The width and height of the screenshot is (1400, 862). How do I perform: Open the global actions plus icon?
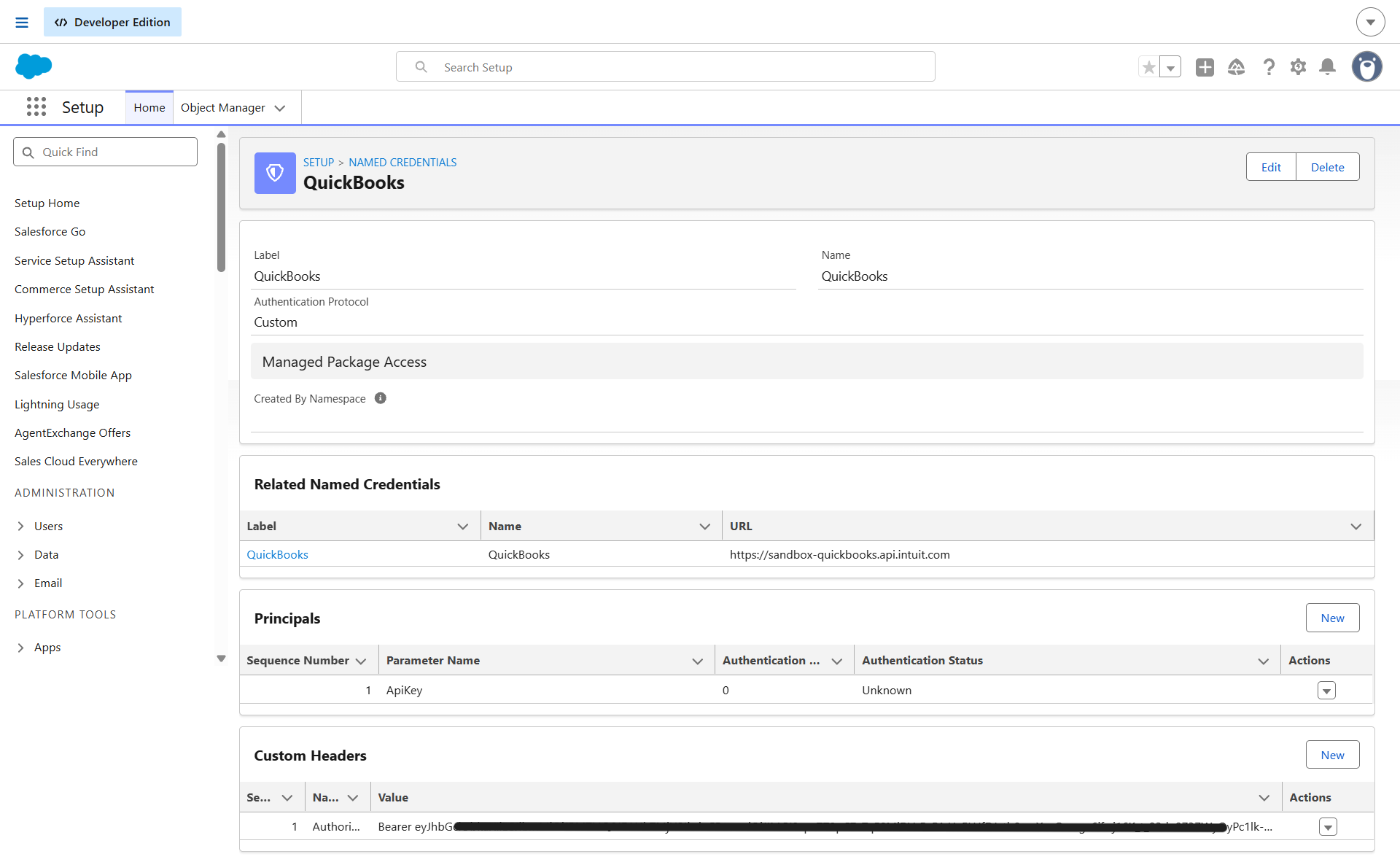[1205, 67]
